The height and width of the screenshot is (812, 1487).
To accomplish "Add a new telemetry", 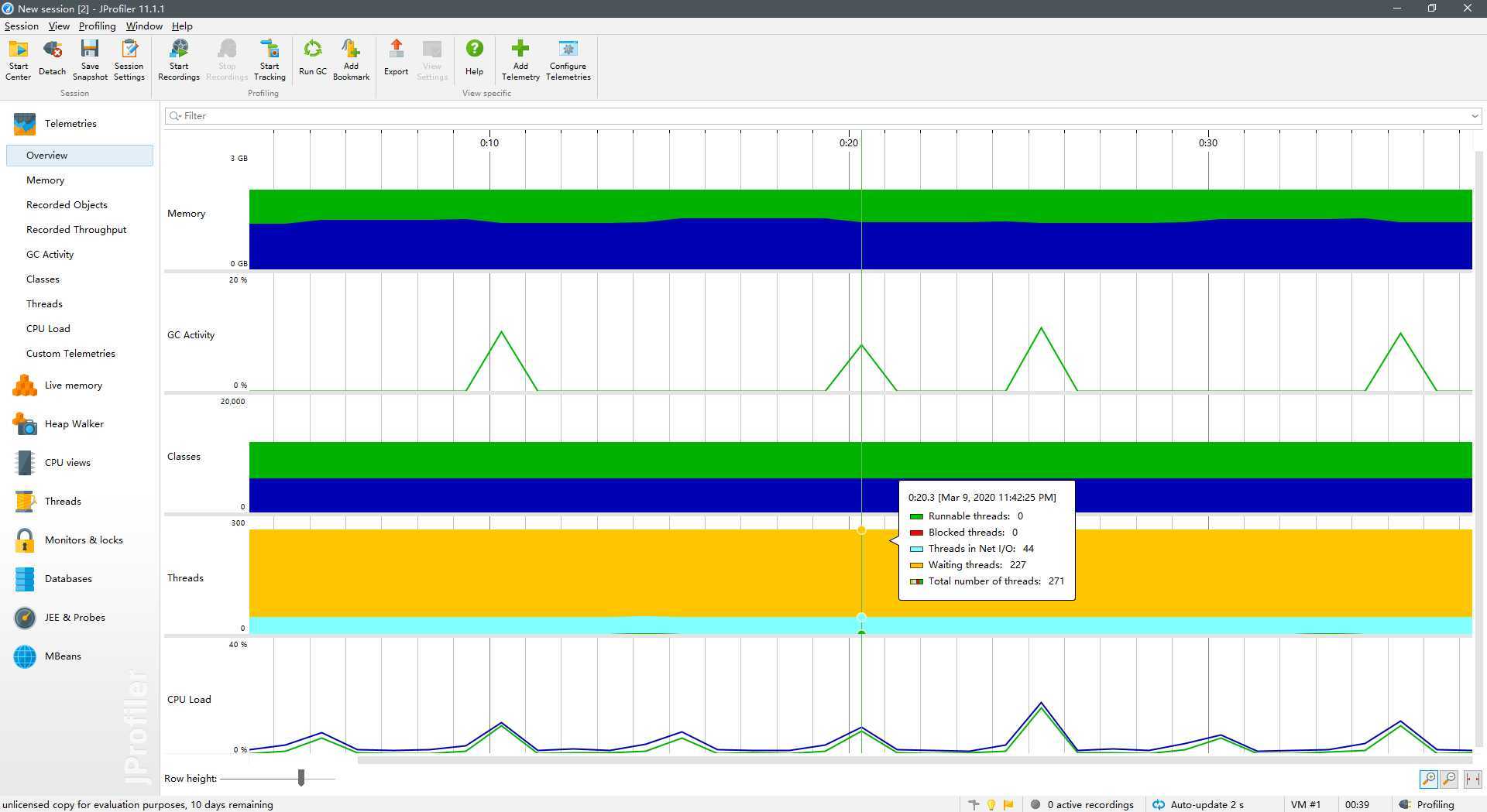I will coord(520,60).
